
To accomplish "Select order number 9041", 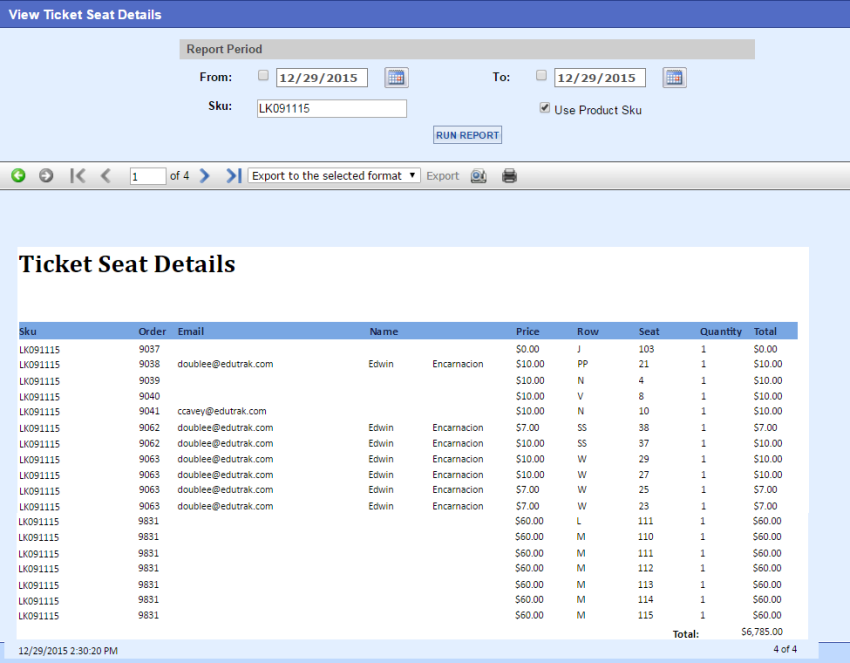I will click(149, 411).
